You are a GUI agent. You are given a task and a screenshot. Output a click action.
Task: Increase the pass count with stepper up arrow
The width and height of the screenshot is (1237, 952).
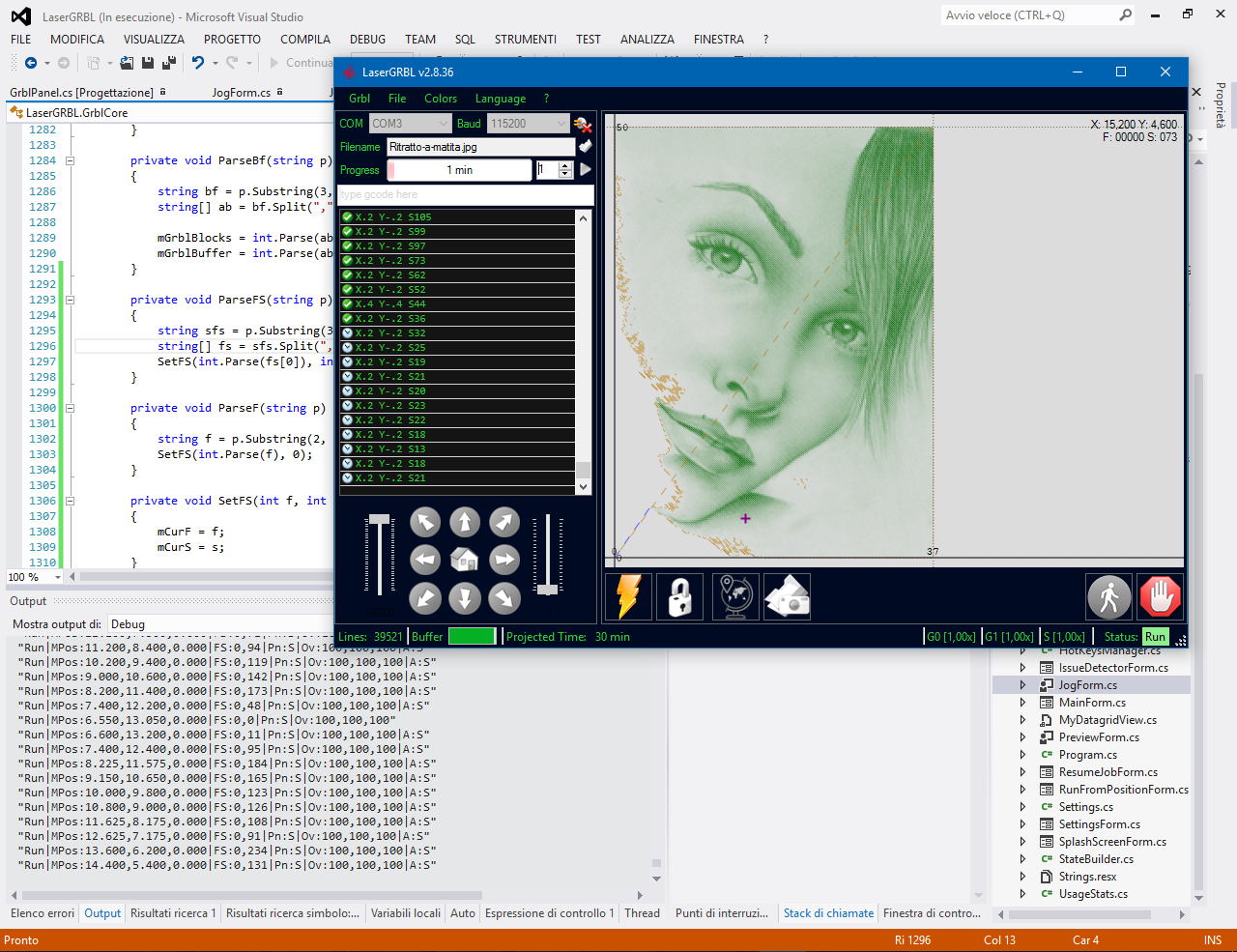point(566,165)
